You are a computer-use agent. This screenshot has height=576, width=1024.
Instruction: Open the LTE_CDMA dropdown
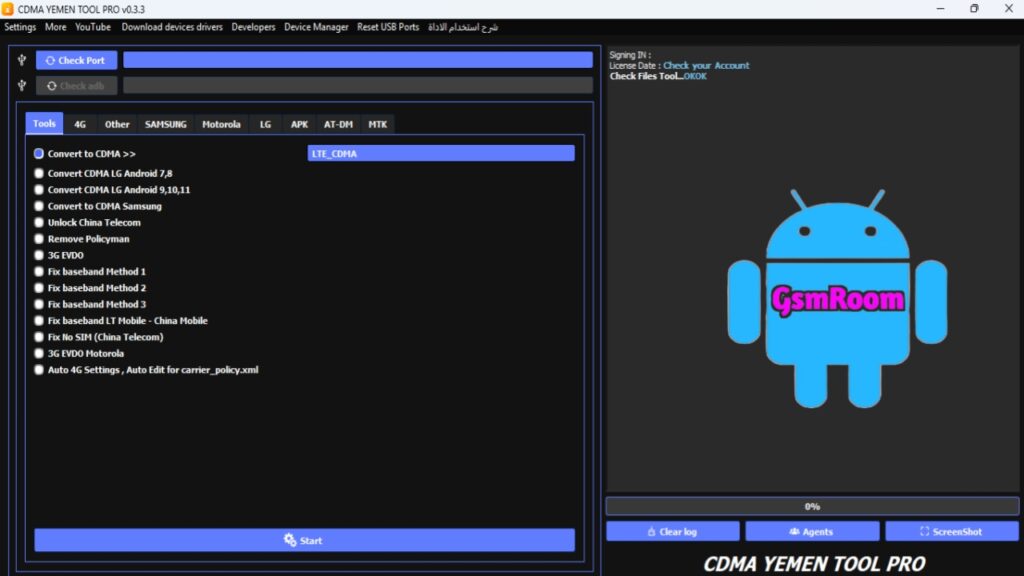tap(440, 154)
